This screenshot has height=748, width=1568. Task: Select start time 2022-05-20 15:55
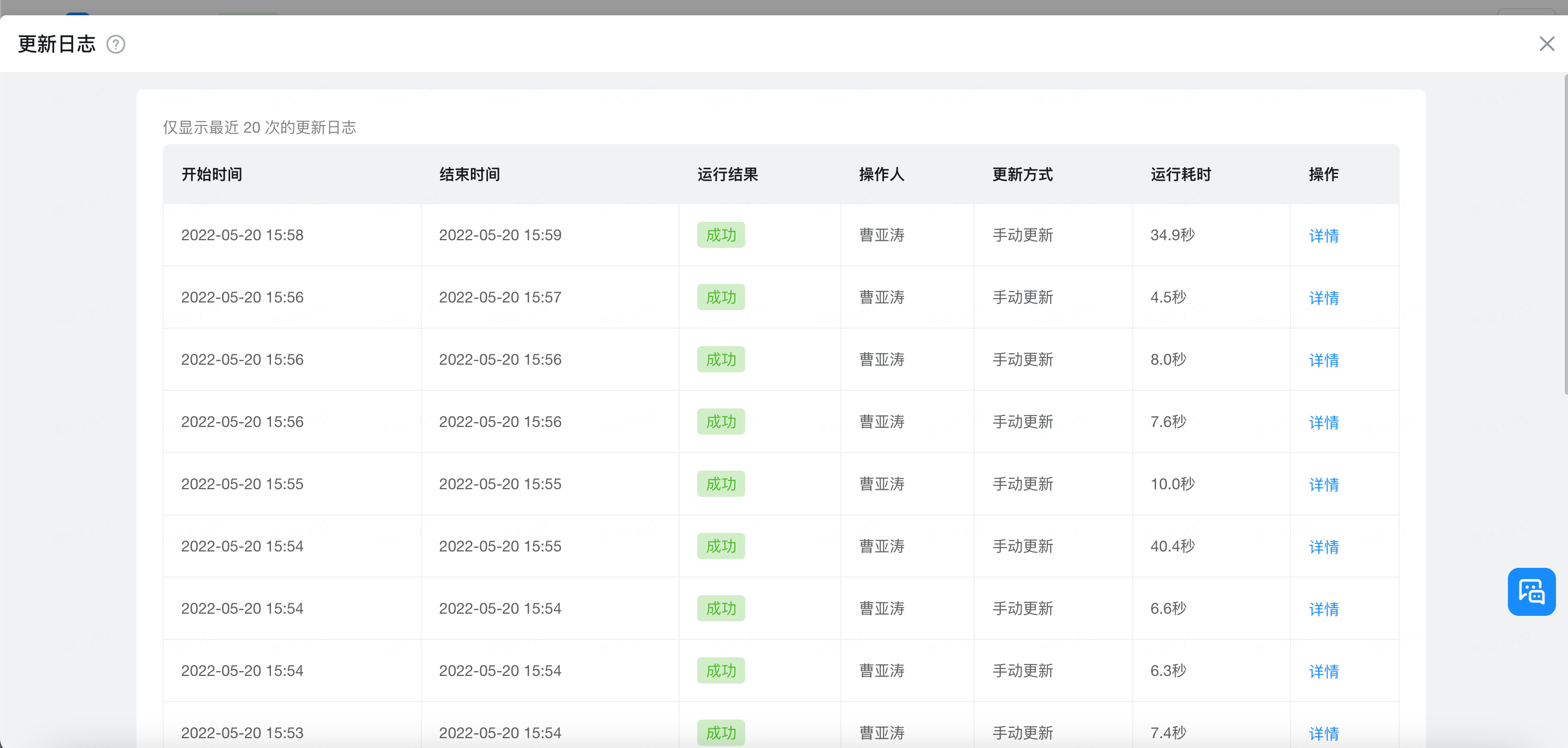pos(242,484)
